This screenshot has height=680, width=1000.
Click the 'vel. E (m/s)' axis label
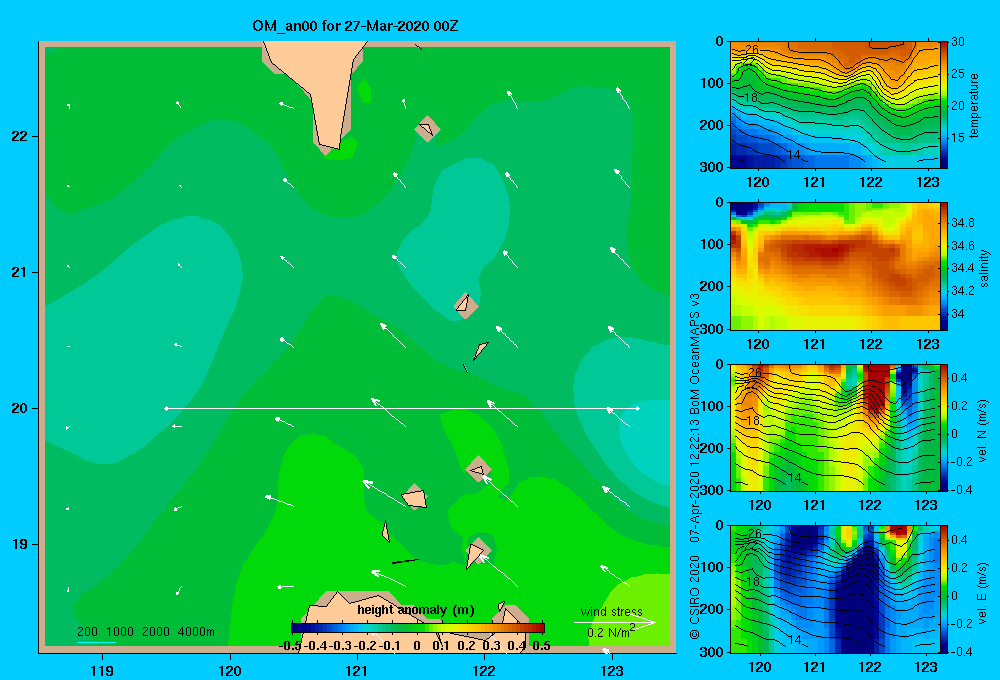(983, 592)
